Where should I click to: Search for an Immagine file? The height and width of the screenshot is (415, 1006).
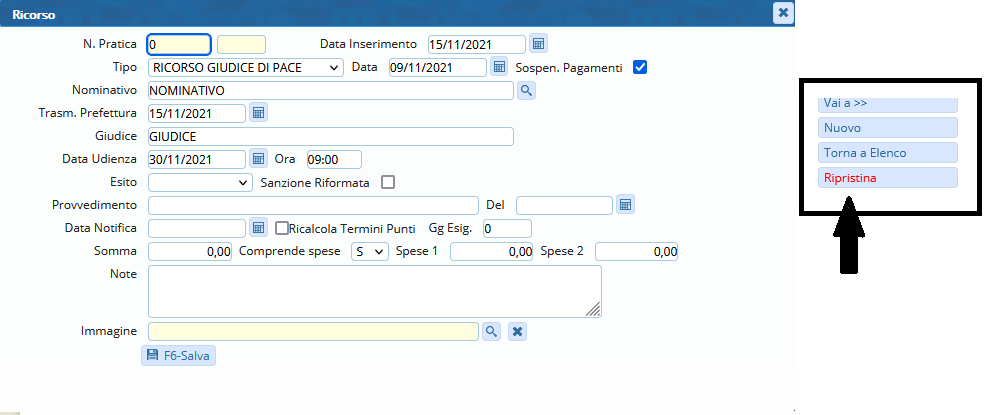click(491, 331)
